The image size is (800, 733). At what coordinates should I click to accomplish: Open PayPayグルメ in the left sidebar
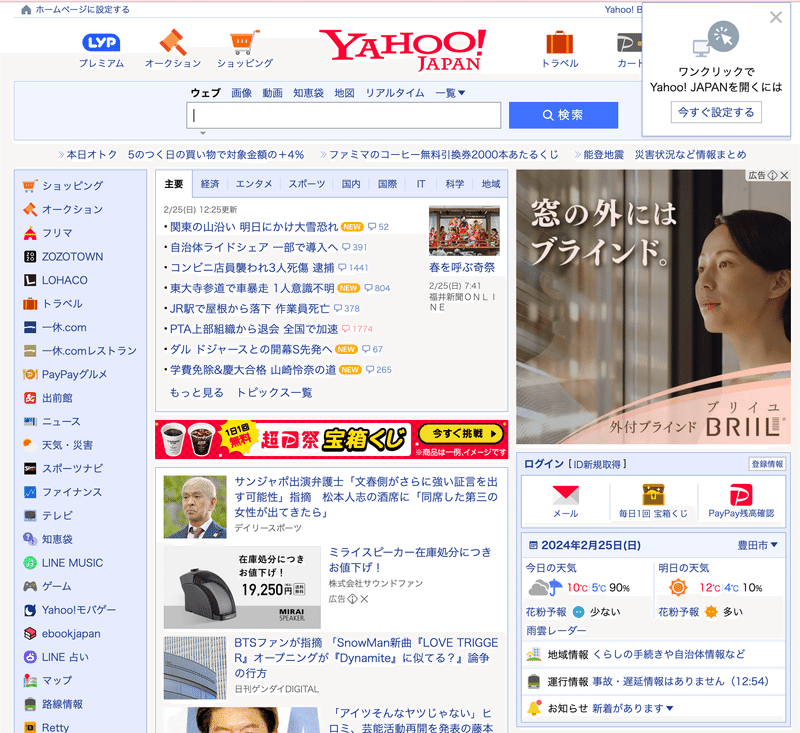(74, 374)
